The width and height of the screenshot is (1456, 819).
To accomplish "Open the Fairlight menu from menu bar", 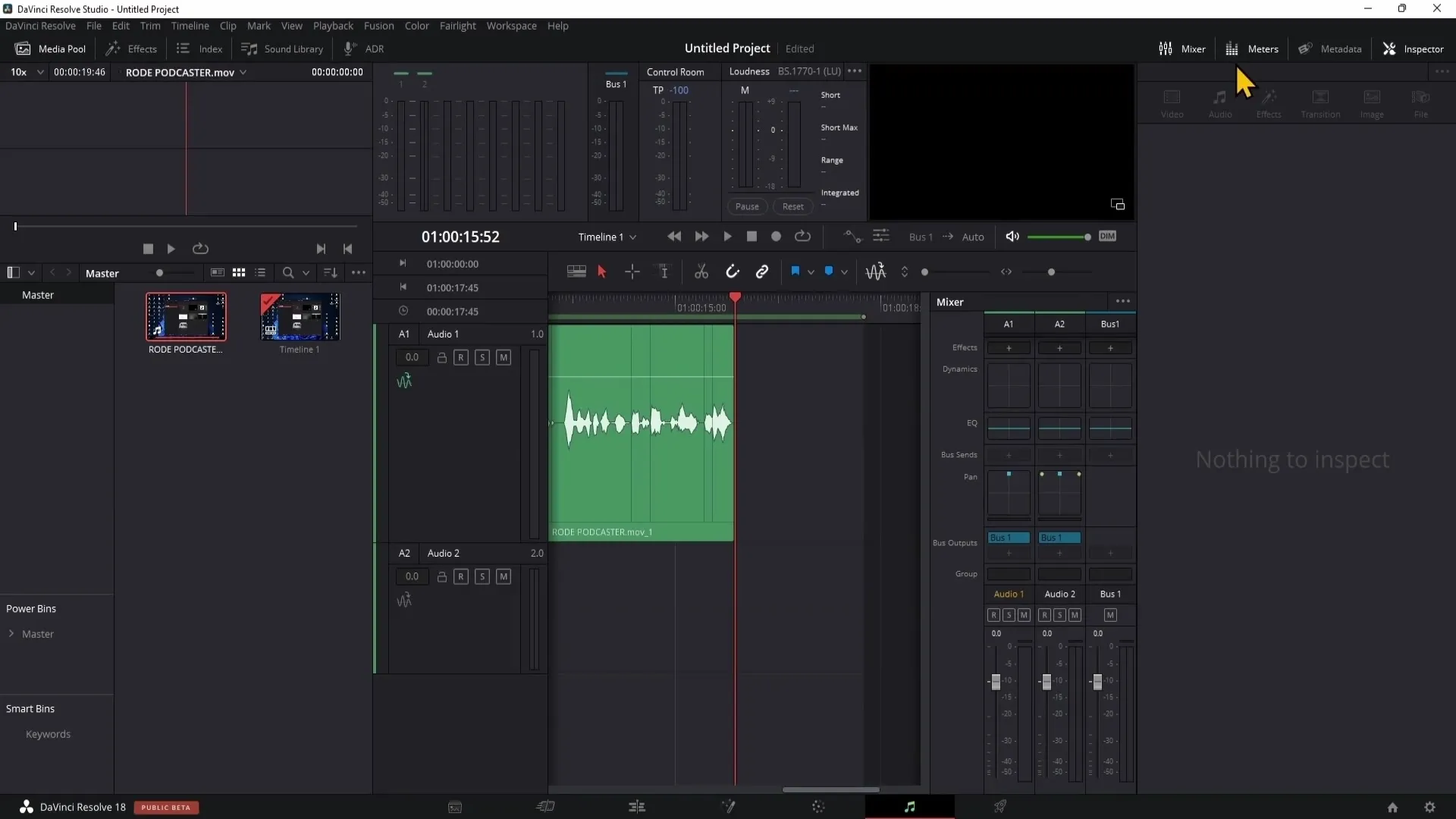I will click(x=457, y=25).
